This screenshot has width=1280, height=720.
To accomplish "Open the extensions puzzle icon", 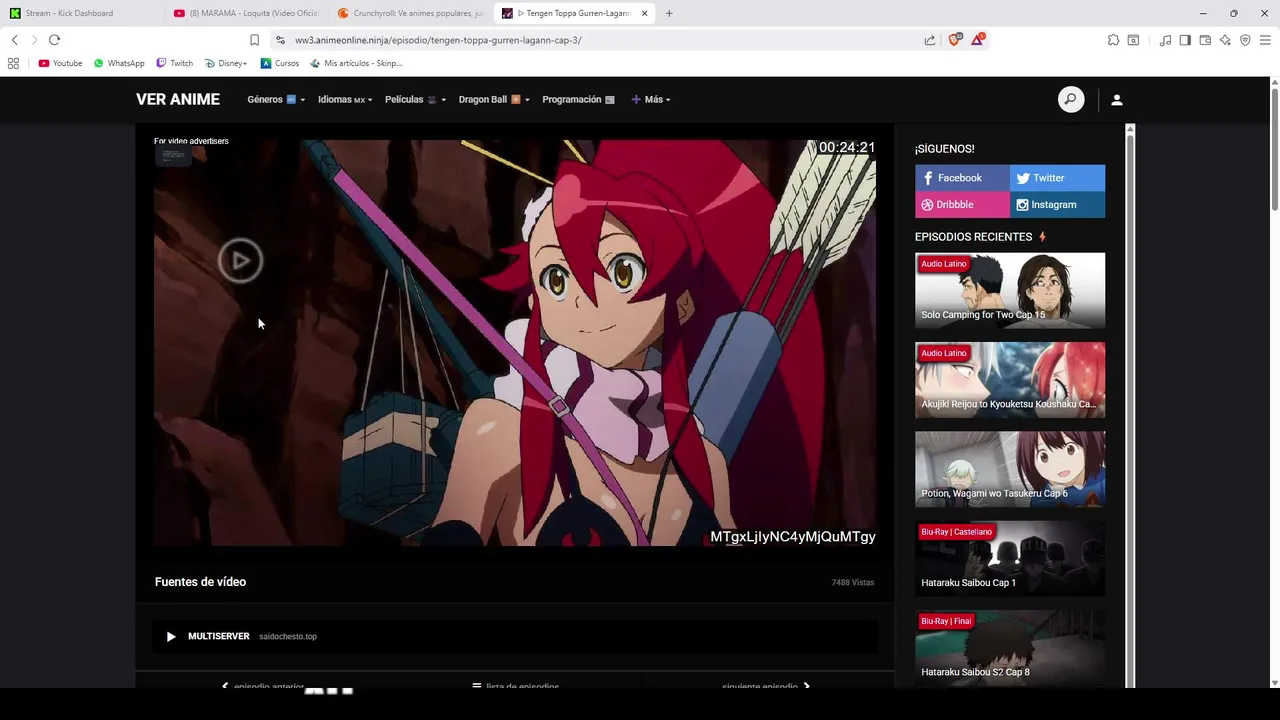I will pyautogui.click(x=1113, y=40).
